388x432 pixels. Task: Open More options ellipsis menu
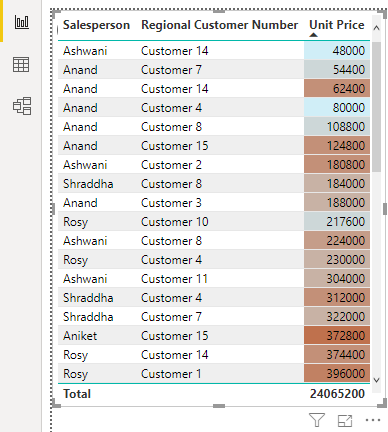click(373, 420)
